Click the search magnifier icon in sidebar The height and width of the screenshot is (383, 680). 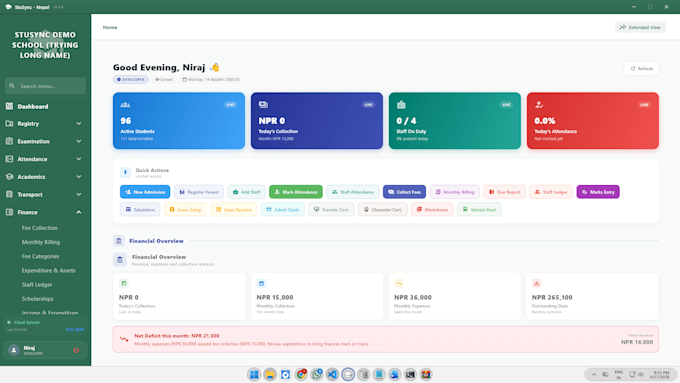[x=12, y=86]
